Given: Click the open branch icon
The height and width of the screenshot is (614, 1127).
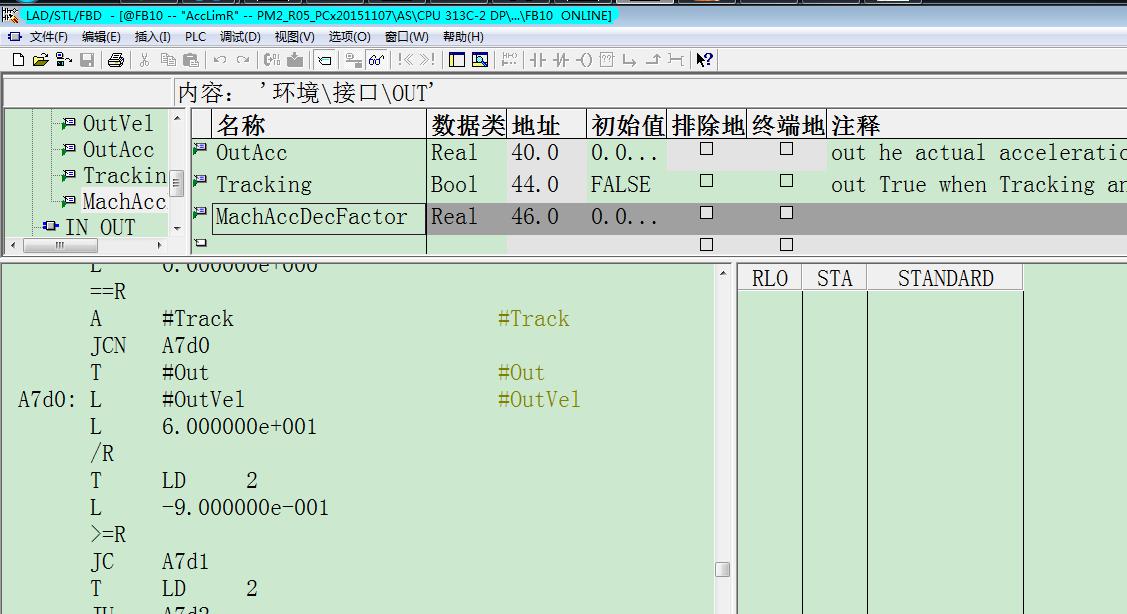Looking at the screenshot, I should 630,60.
